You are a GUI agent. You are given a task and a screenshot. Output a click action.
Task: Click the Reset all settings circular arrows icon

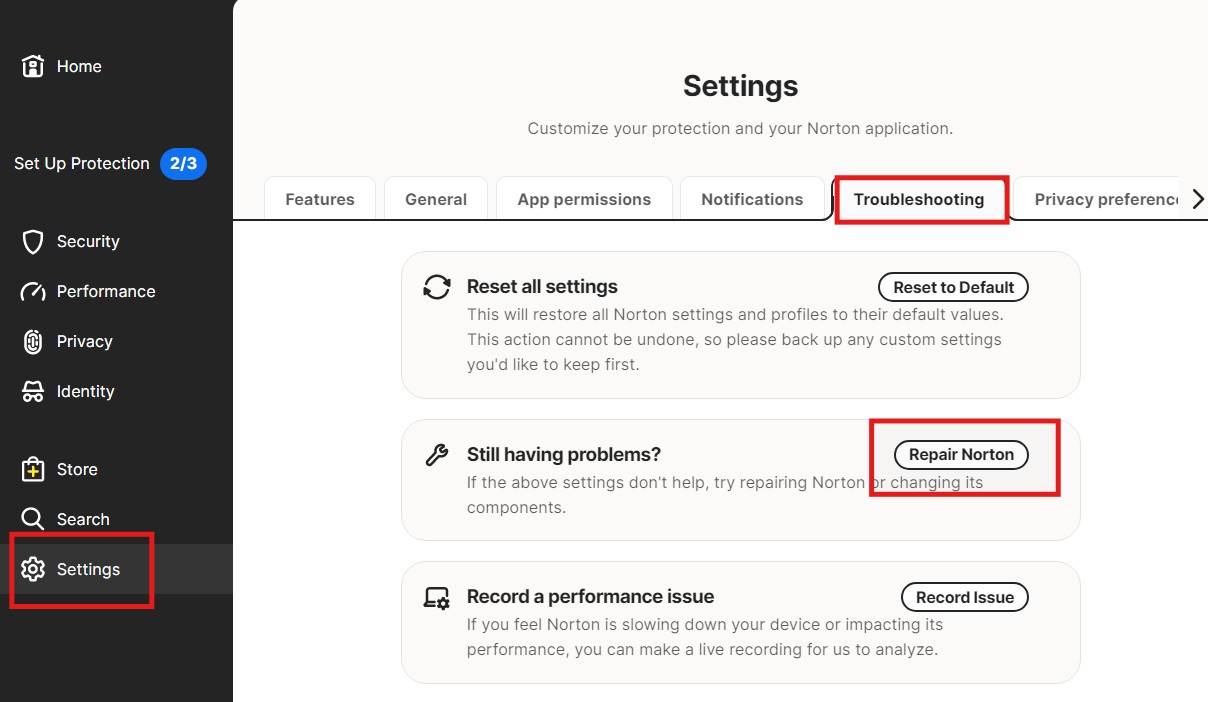point(437,287)
